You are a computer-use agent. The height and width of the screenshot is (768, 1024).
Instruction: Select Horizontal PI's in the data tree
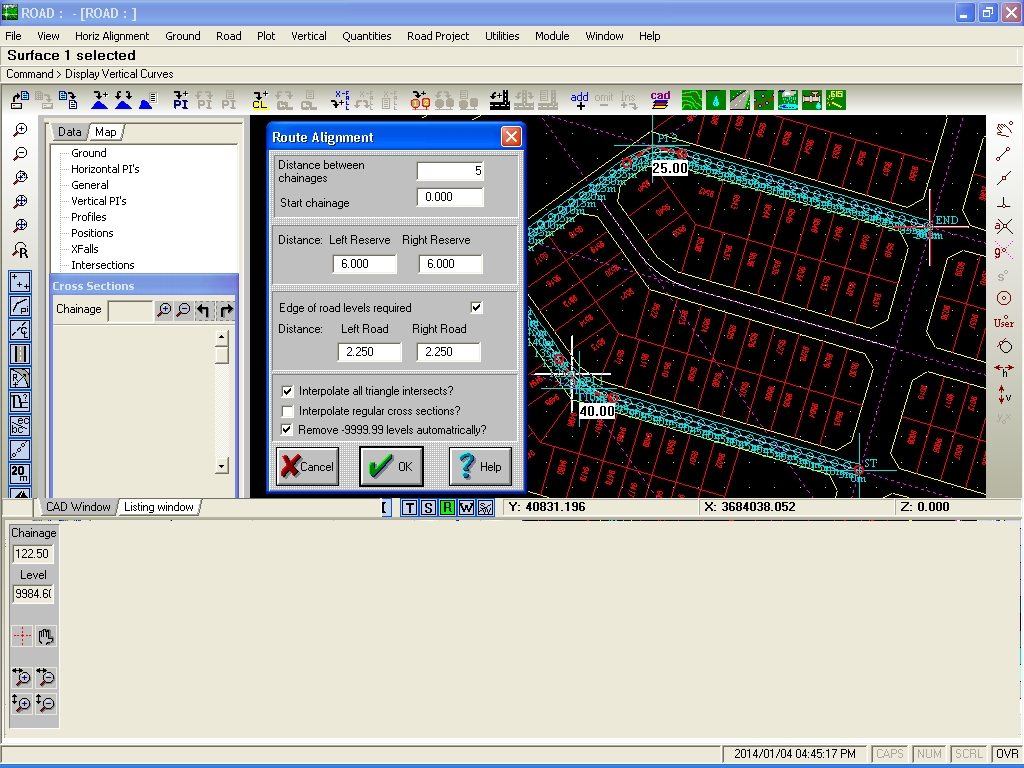105,168
